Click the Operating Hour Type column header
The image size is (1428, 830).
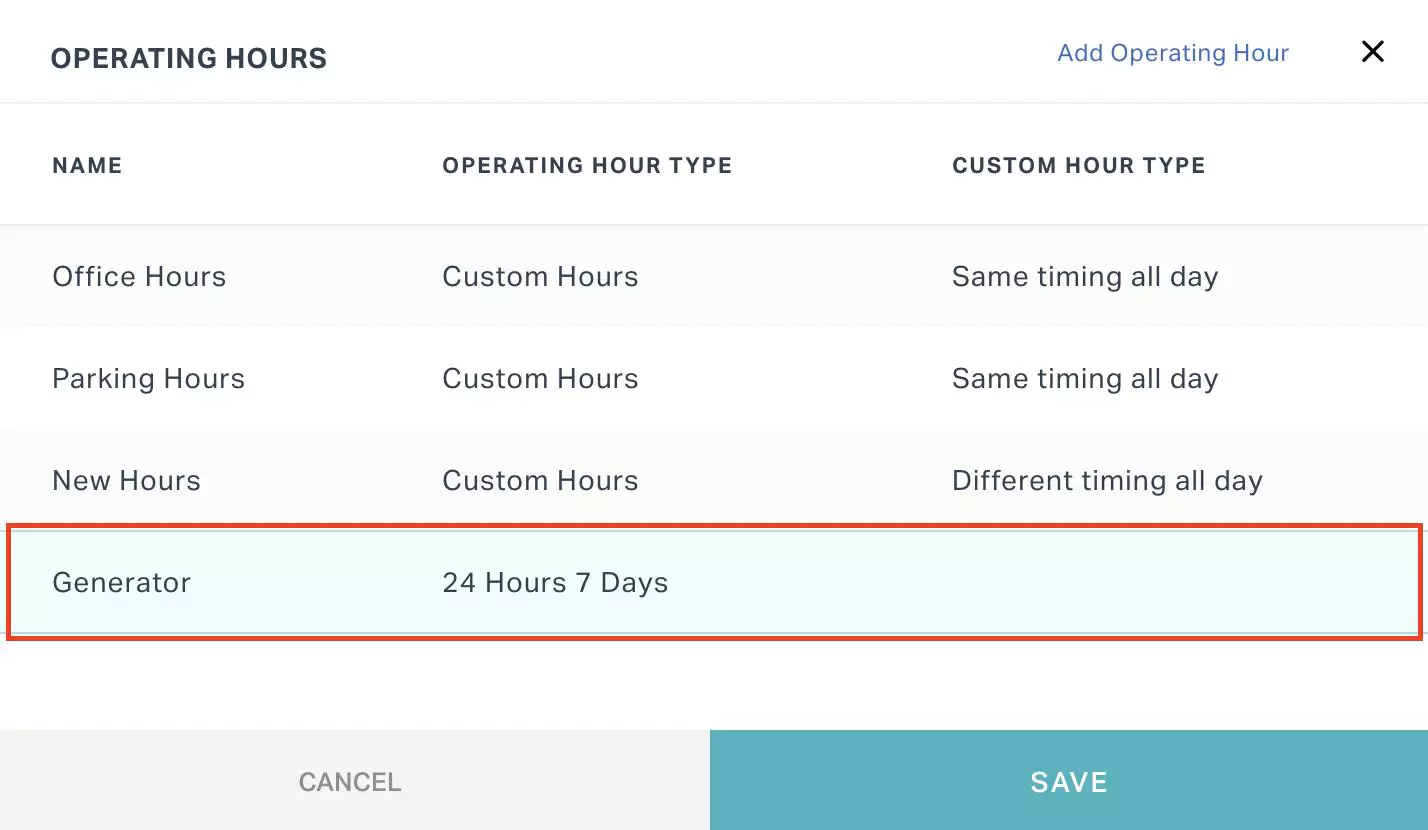[587, 165]
